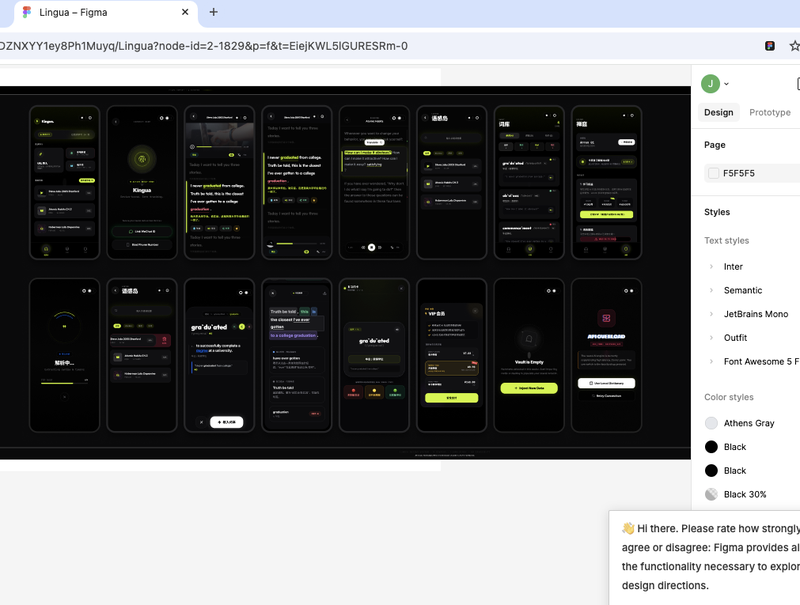The image size is (800, 605).
Task: Bookmark this page with the star icon
Action: pyautogui.click(x=794, y=46)
